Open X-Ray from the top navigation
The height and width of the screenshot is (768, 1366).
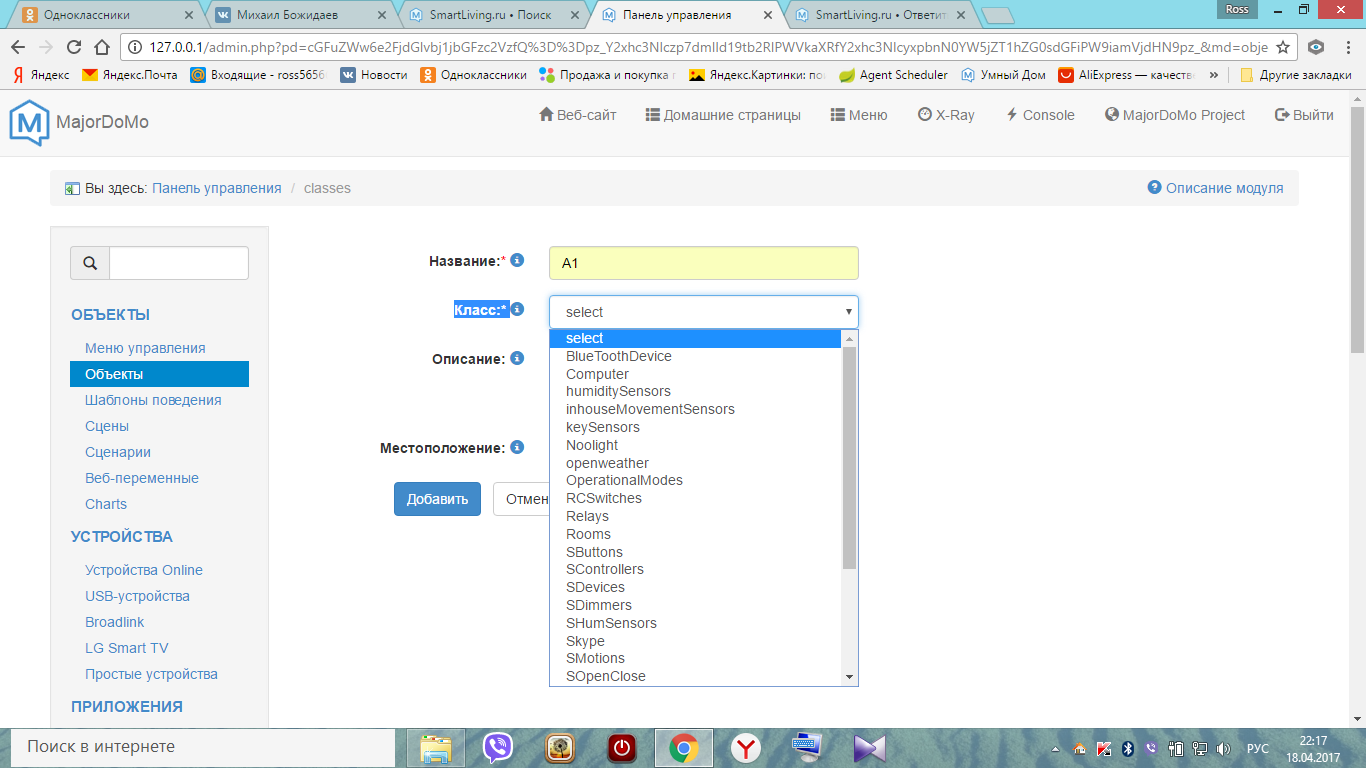coord(946,115)
